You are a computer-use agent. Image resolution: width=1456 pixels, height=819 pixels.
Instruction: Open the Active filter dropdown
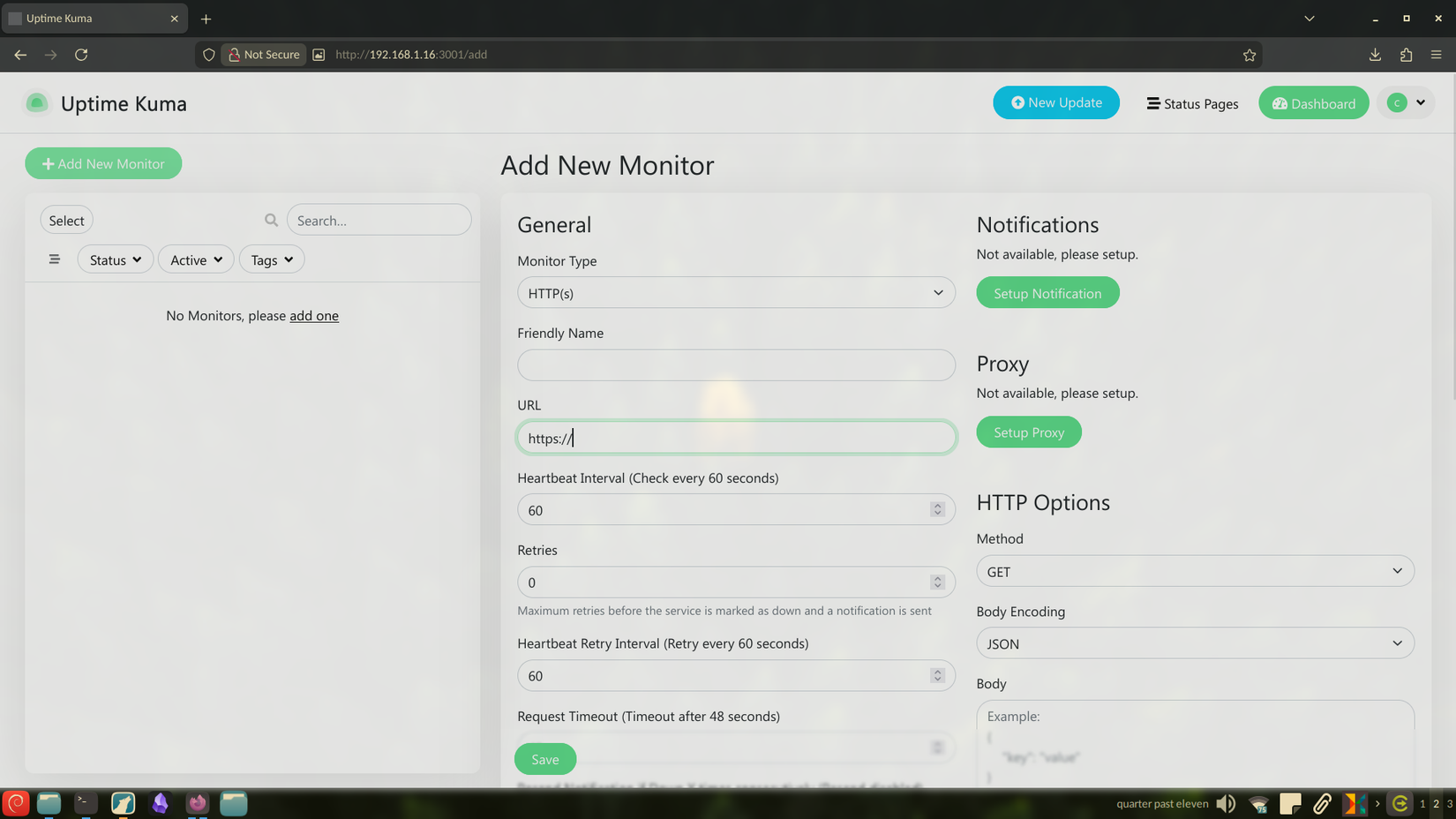click(x=196, y=259)
